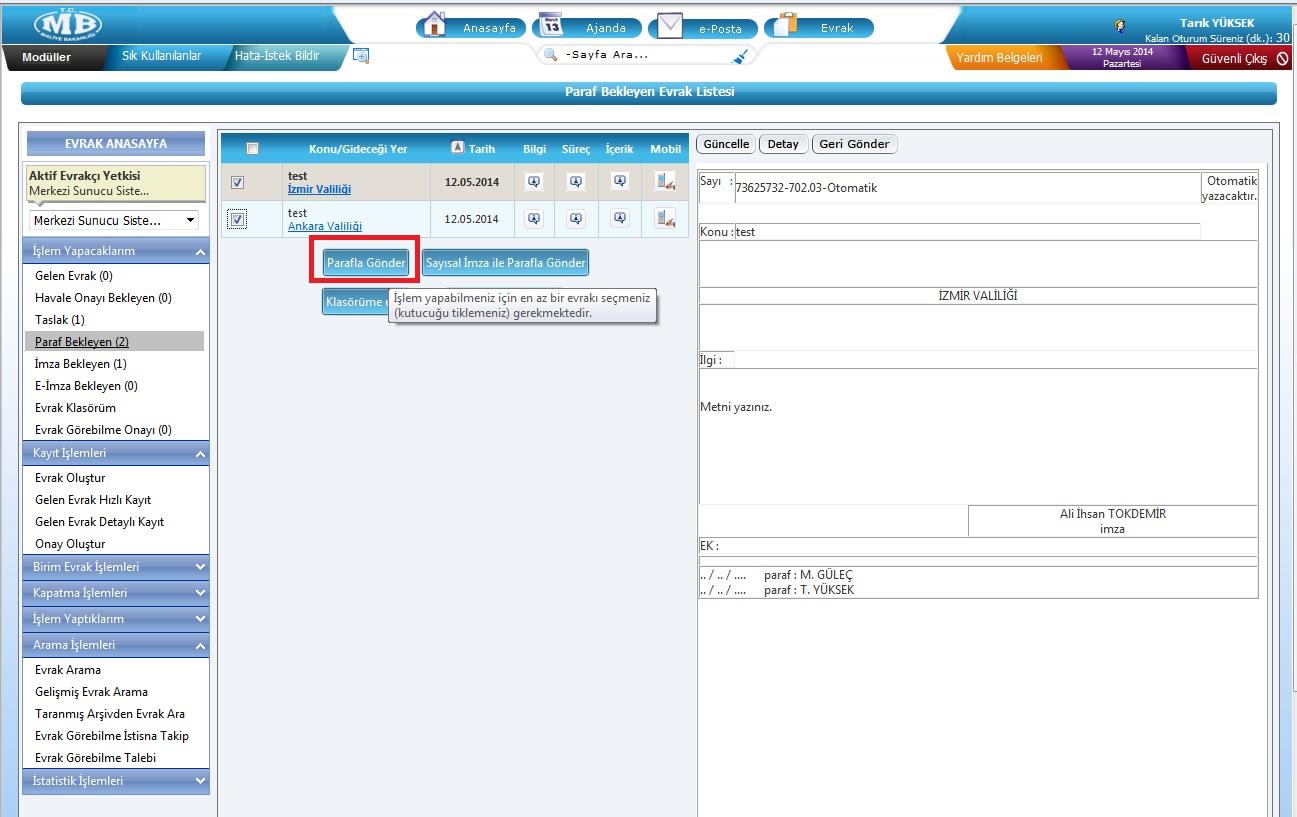Open Bilgi icon for İzmir Valiliği row
Viewport: 1297px width, 817px height.
tap(534, 182)
